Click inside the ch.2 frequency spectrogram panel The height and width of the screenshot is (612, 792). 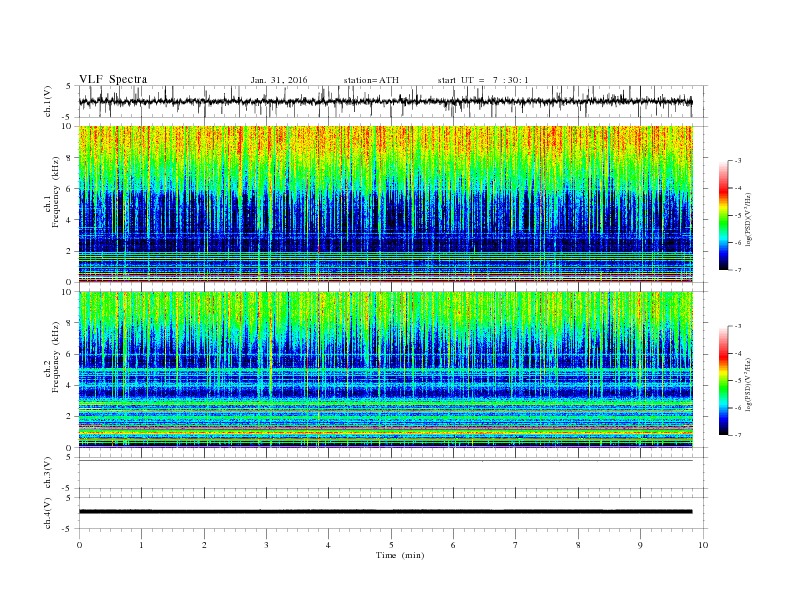pos(385,369)
